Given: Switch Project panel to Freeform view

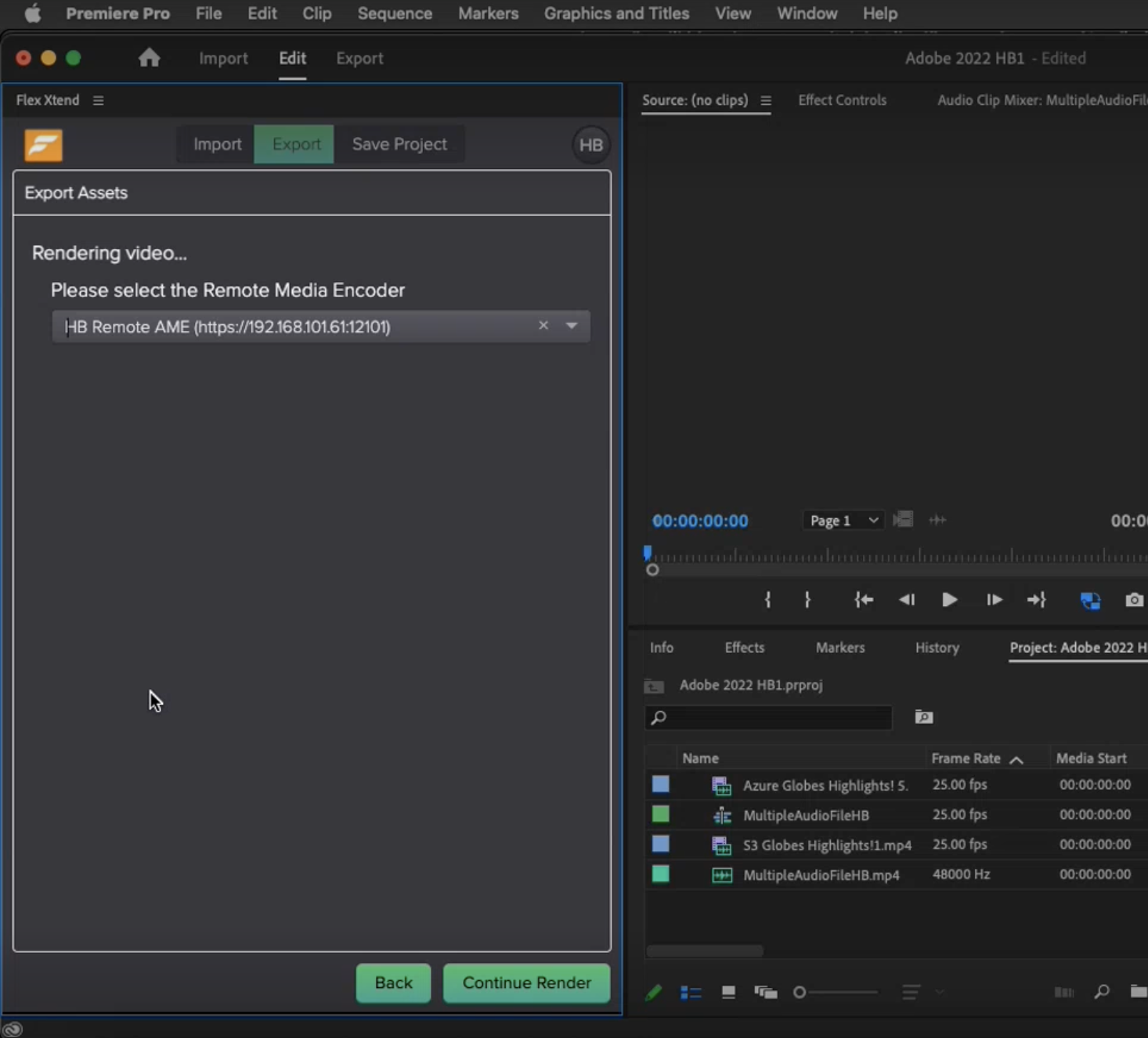Looking at the screenshot, I should [765, 993].
